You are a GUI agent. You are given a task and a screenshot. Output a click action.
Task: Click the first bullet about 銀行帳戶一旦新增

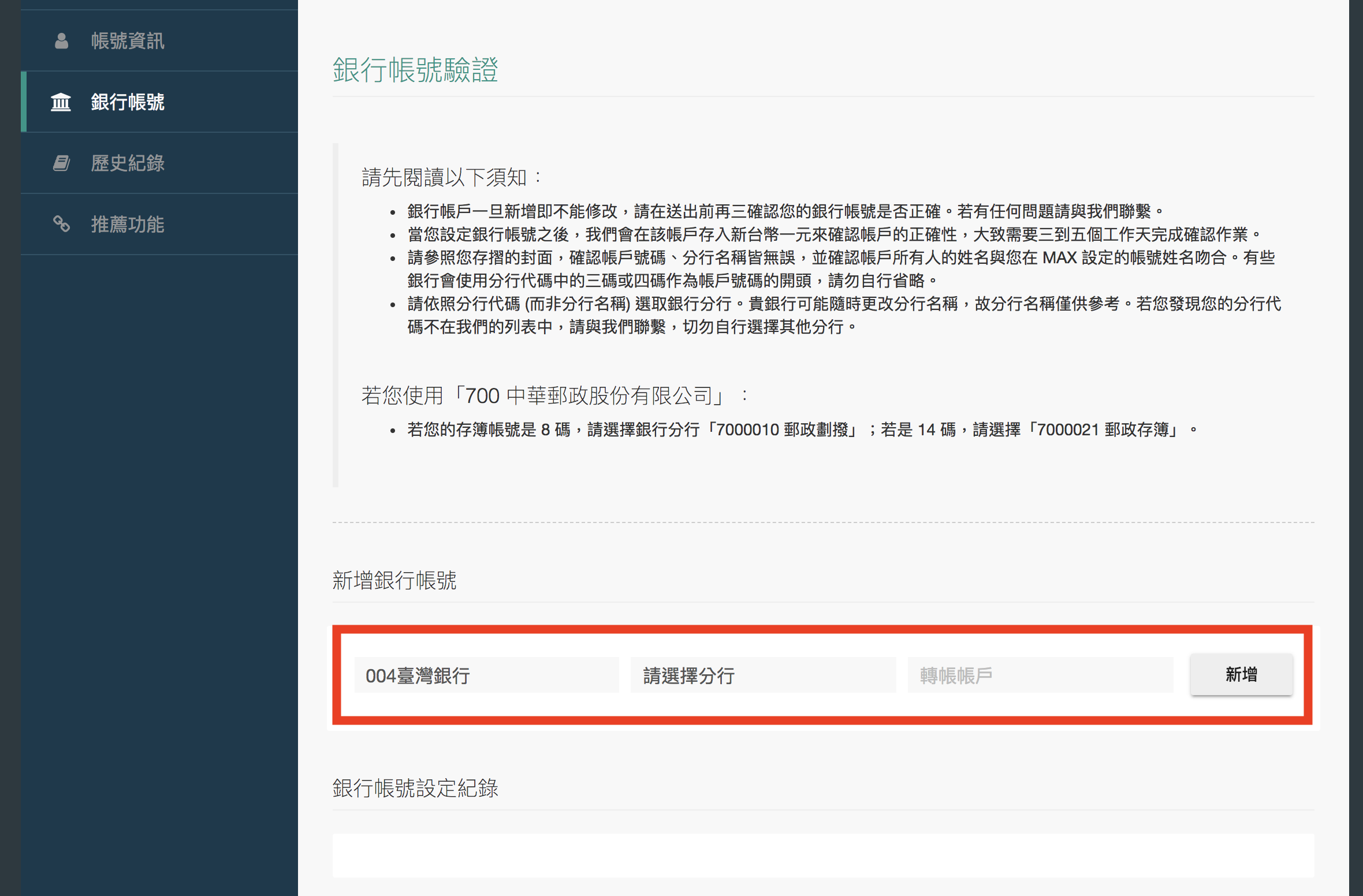tap(785, 211)
